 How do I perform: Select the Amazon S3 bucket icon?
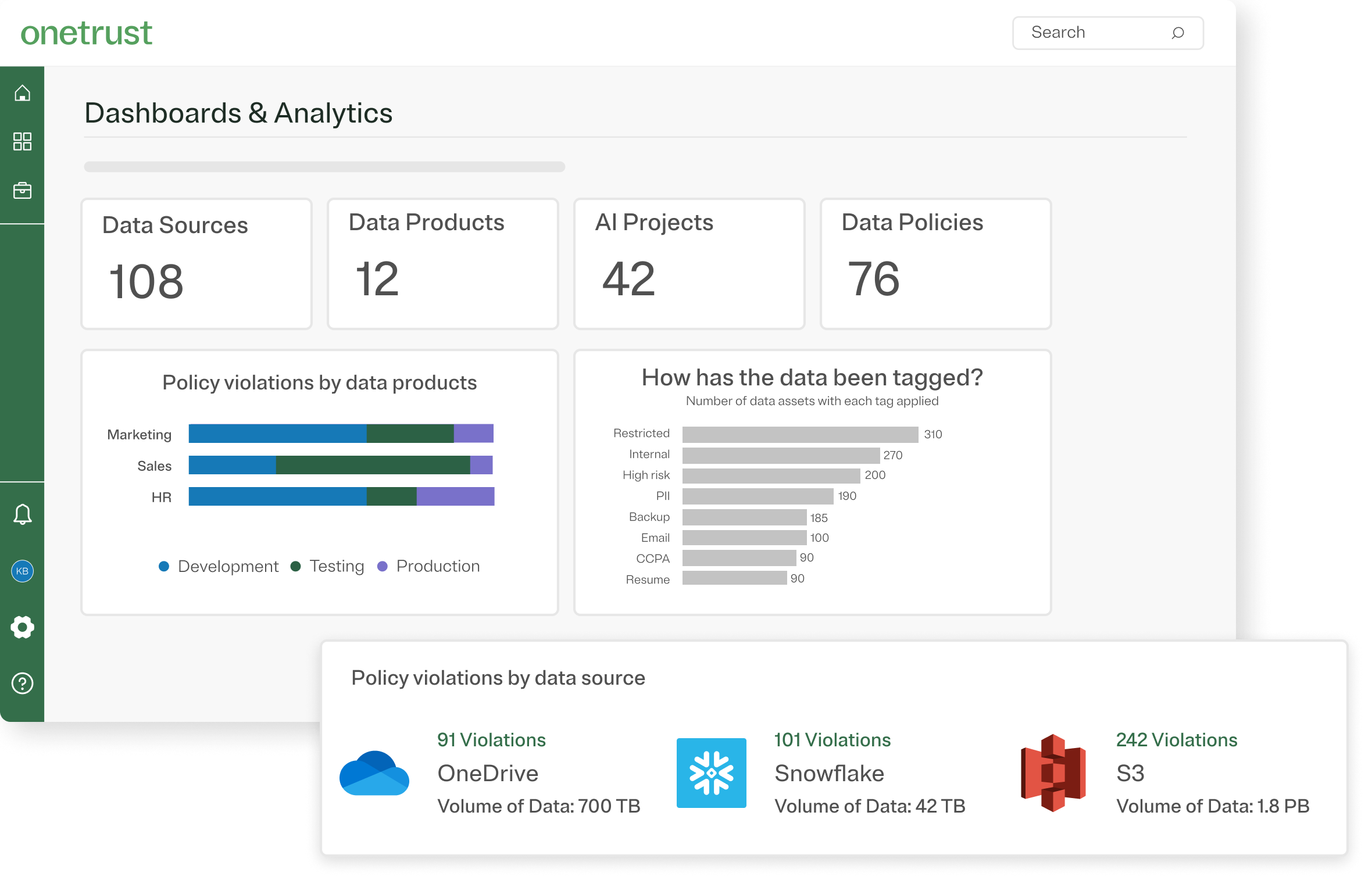click(x=1053, y=773)
